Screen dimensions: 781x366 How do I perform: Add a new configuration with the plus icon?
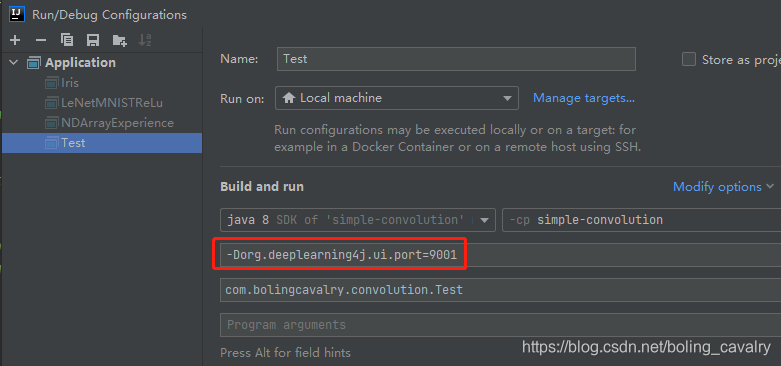(x=15, y=40)
